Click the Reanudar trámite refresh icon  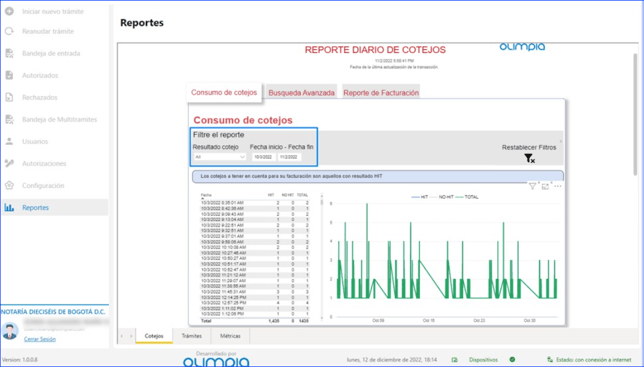pos(9,31)
